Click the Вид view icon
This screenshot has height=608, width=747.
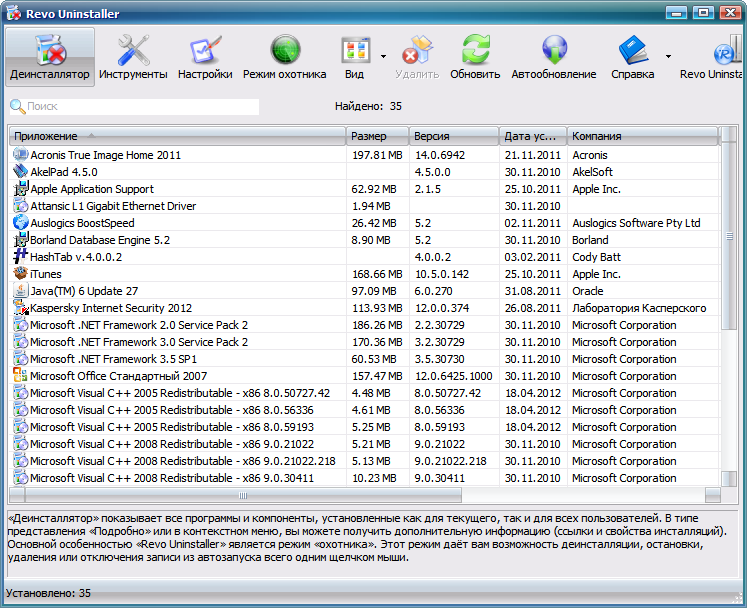355,50
